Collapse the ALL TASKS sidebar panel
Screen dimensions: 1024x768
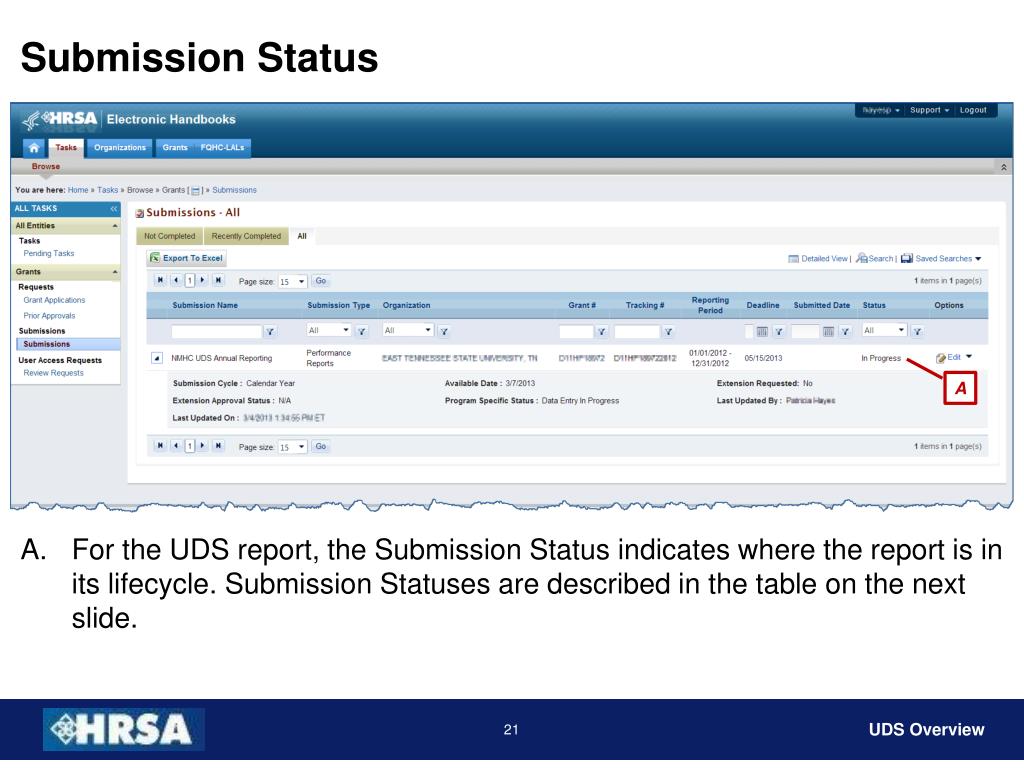point(114,208)
